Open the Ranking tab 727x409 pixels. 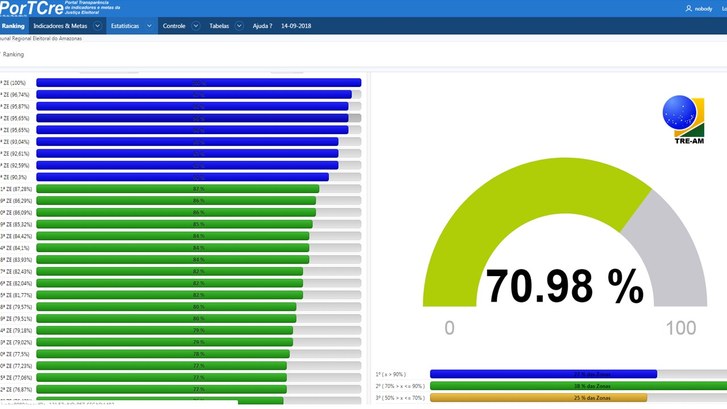(13, 26)
